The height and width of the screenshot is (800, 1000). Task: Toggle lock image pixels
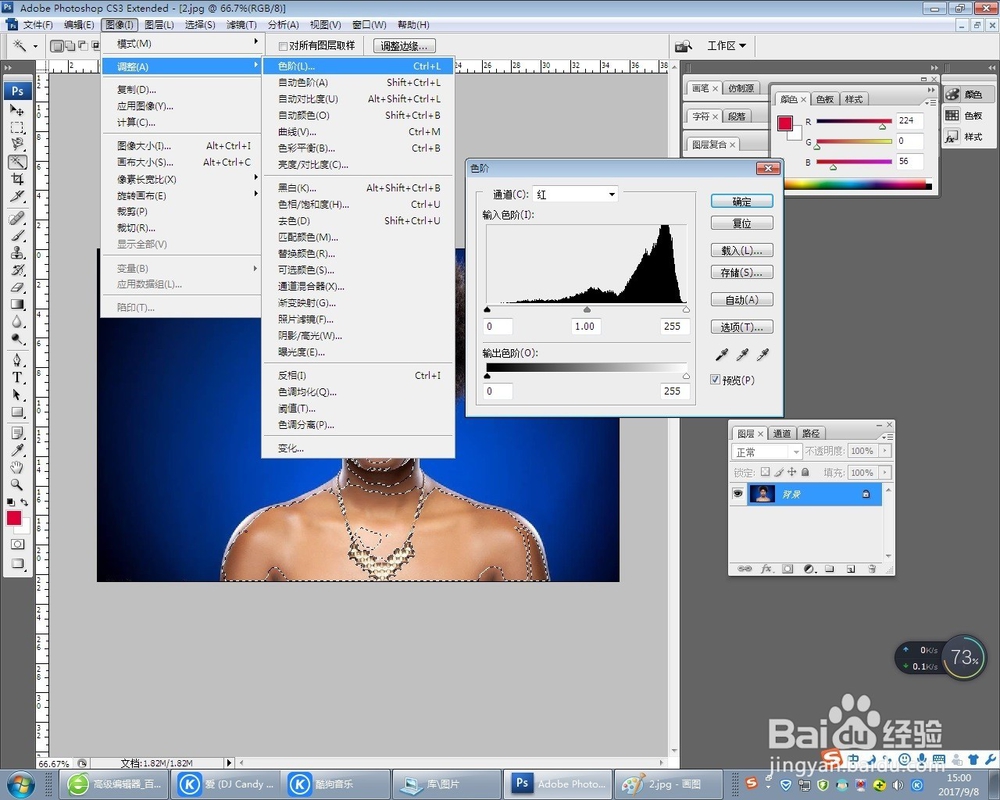point(779,472)
